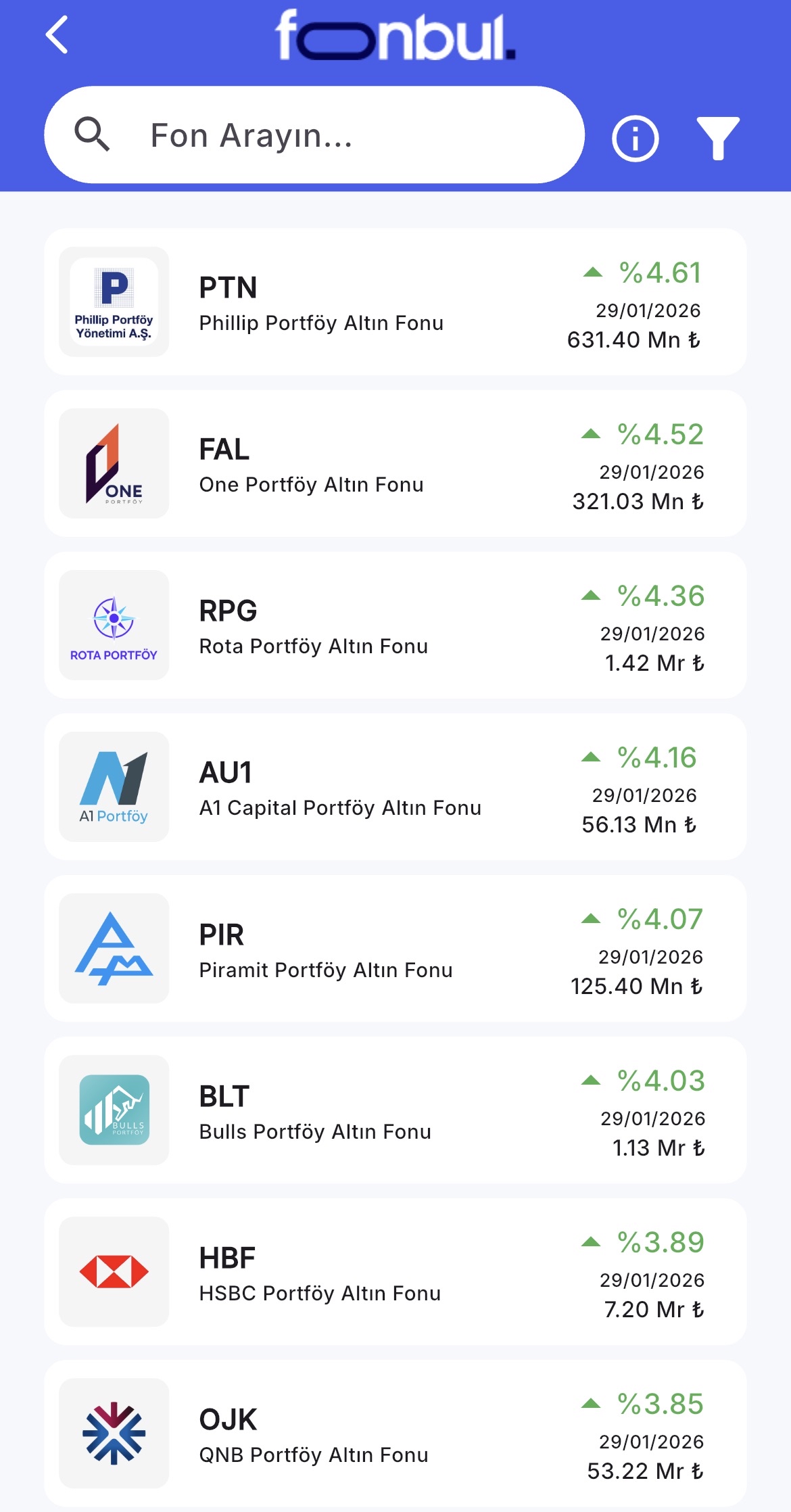791x1512 pixels.
Task: Tap the Phillip Portföy logo
Action: tap(114, 302)
